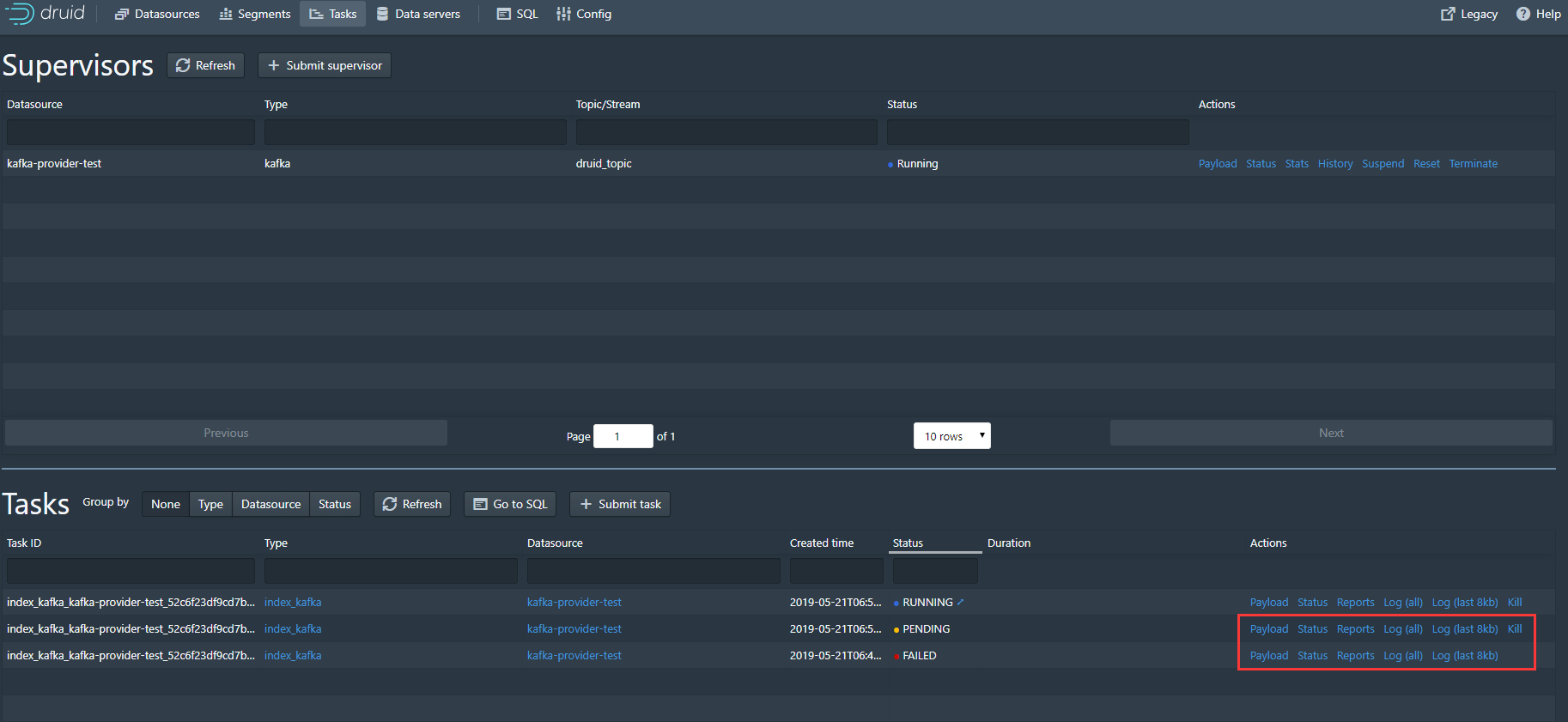Viewport: 1568px width, 722px height.
Task: Filter tasks by Status field
Action: (x=935, y=571)
